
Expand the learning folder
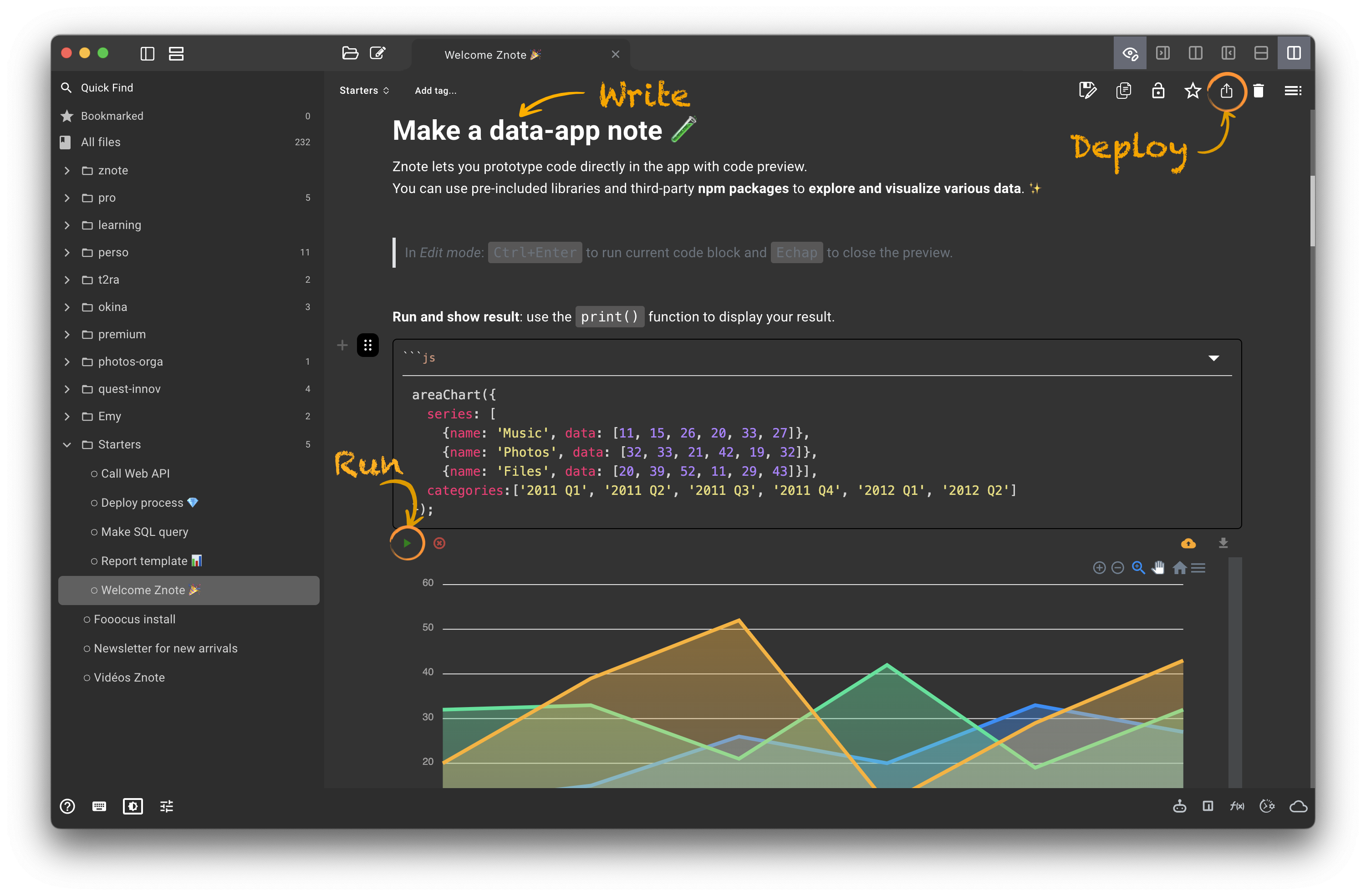pos(67,225)
